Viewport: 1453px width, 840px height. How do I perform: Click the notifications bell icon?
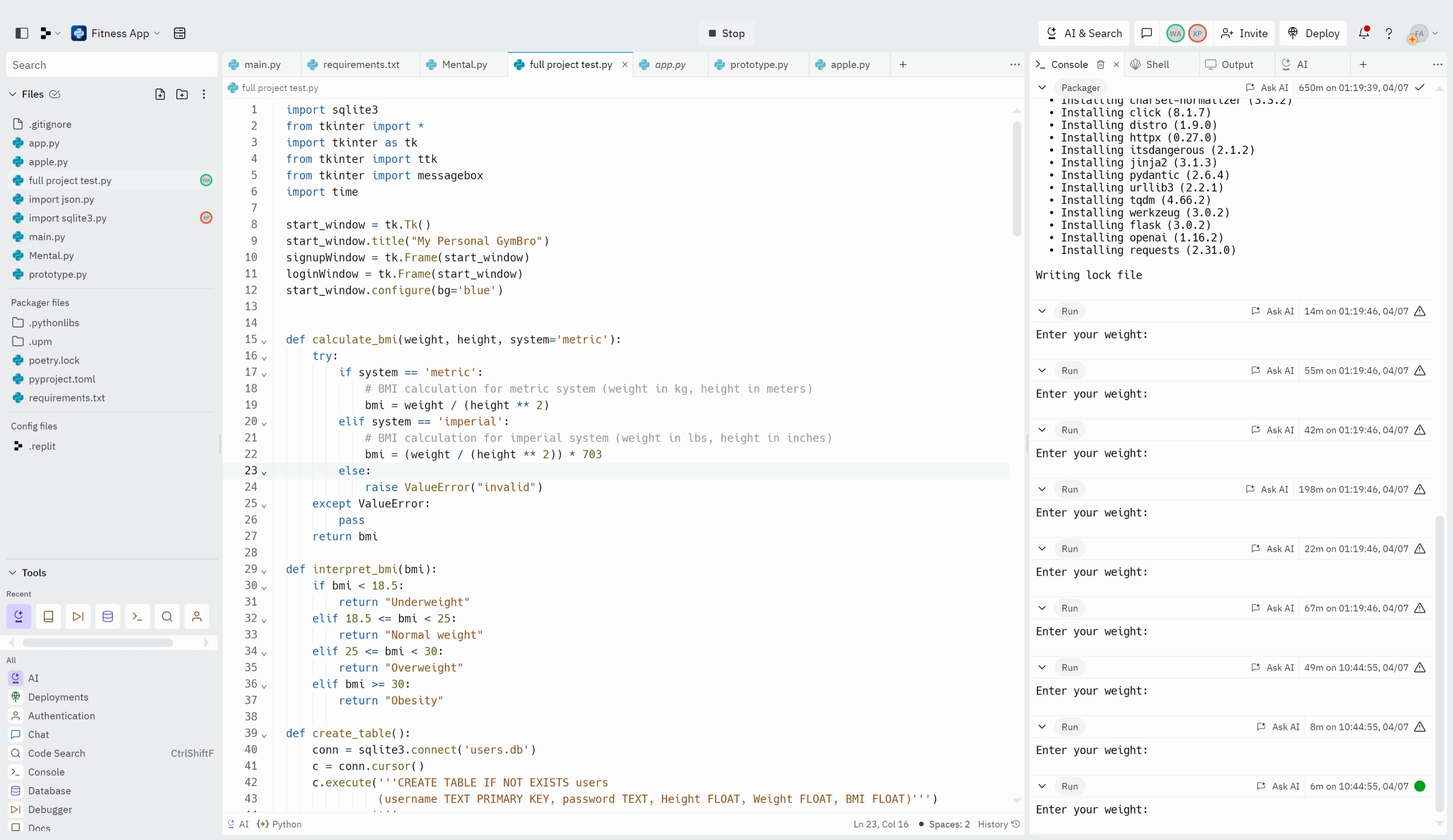1364,33
